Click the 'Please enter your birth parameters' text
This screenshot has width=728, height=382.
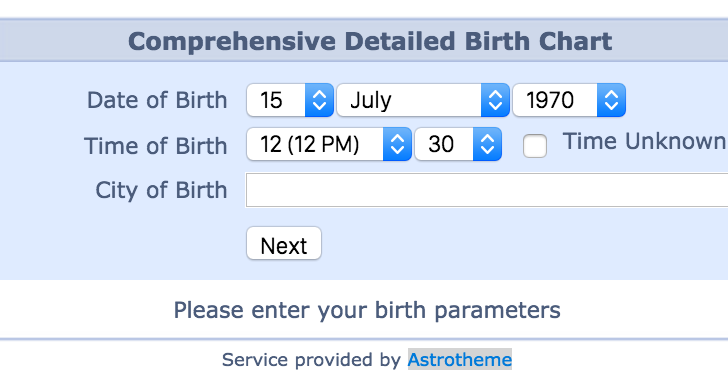tap(367, 310)
